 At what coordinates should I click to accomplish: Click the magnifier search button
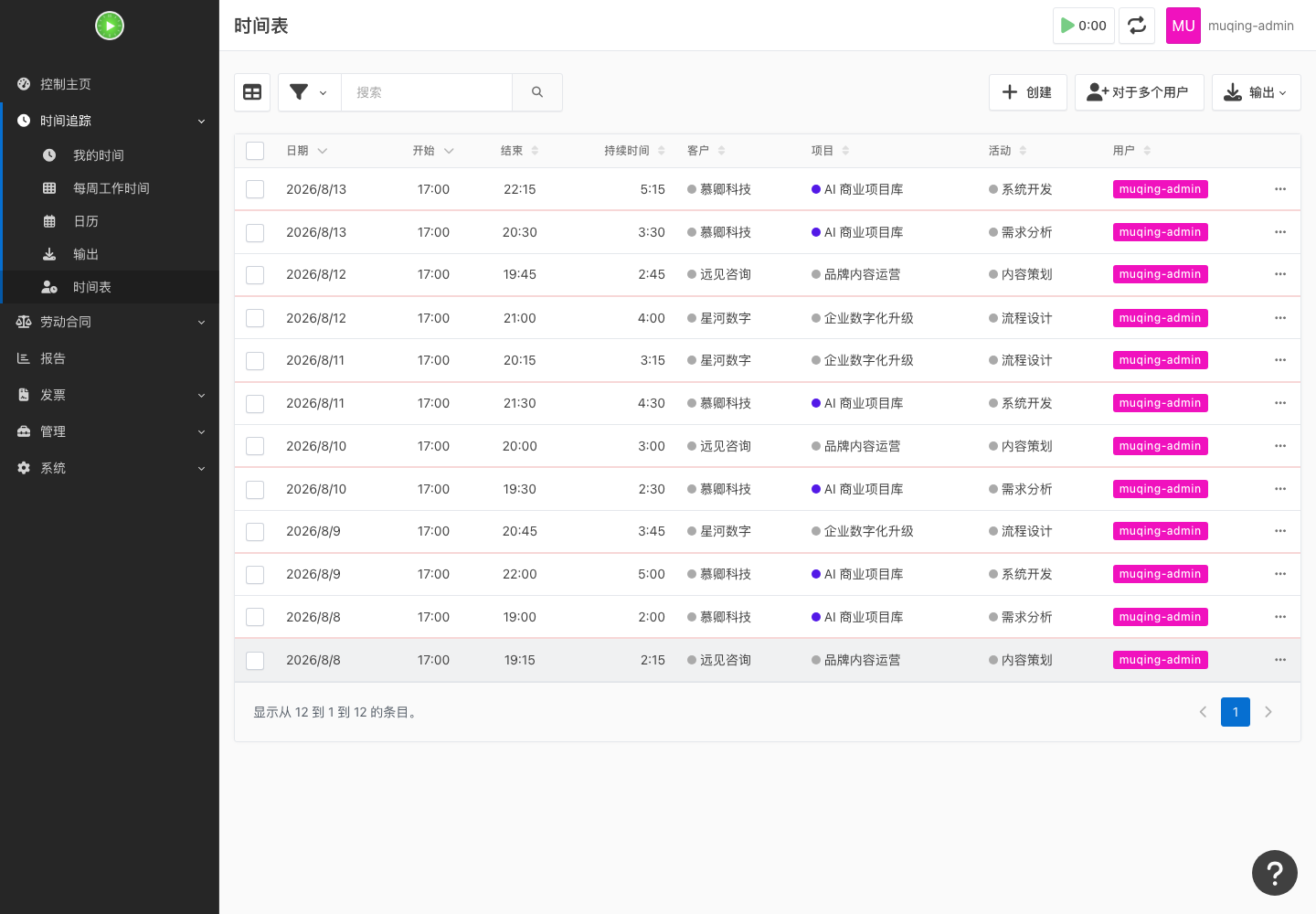[537, 92]
